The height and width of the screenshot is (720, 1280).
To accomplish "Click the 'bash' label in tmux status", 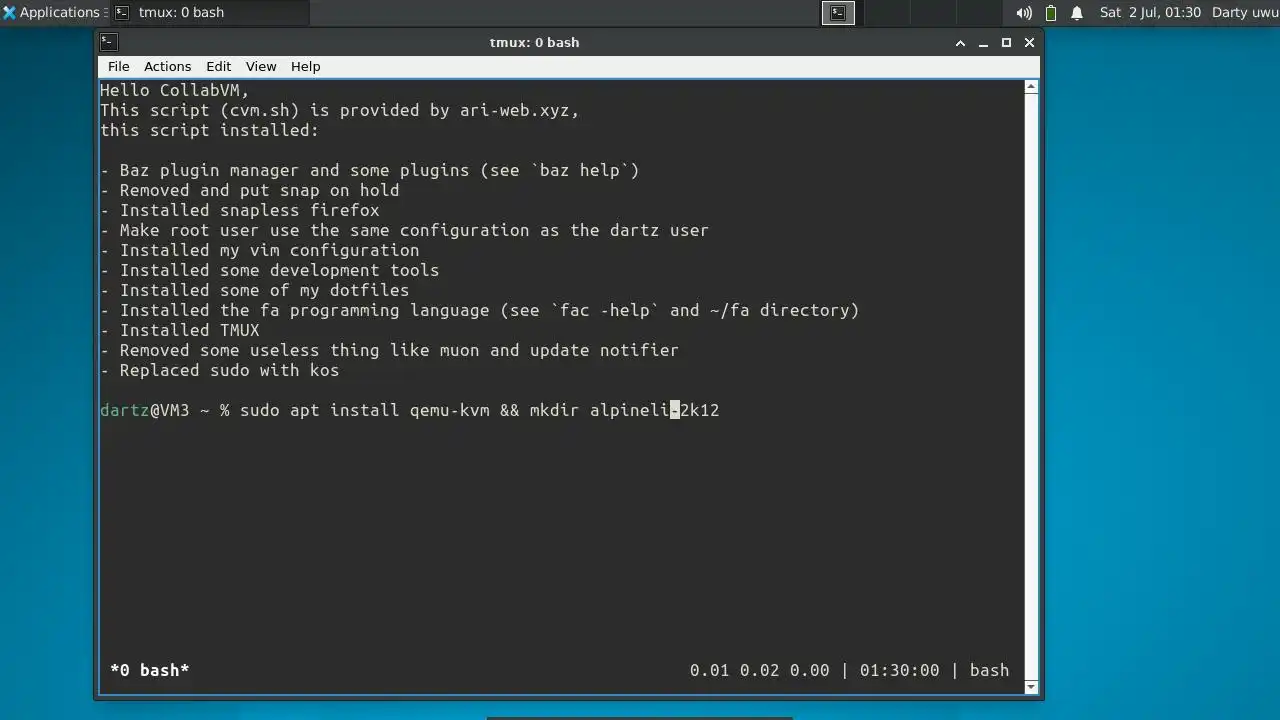I will pyautogui.click(x=989, y=670).
